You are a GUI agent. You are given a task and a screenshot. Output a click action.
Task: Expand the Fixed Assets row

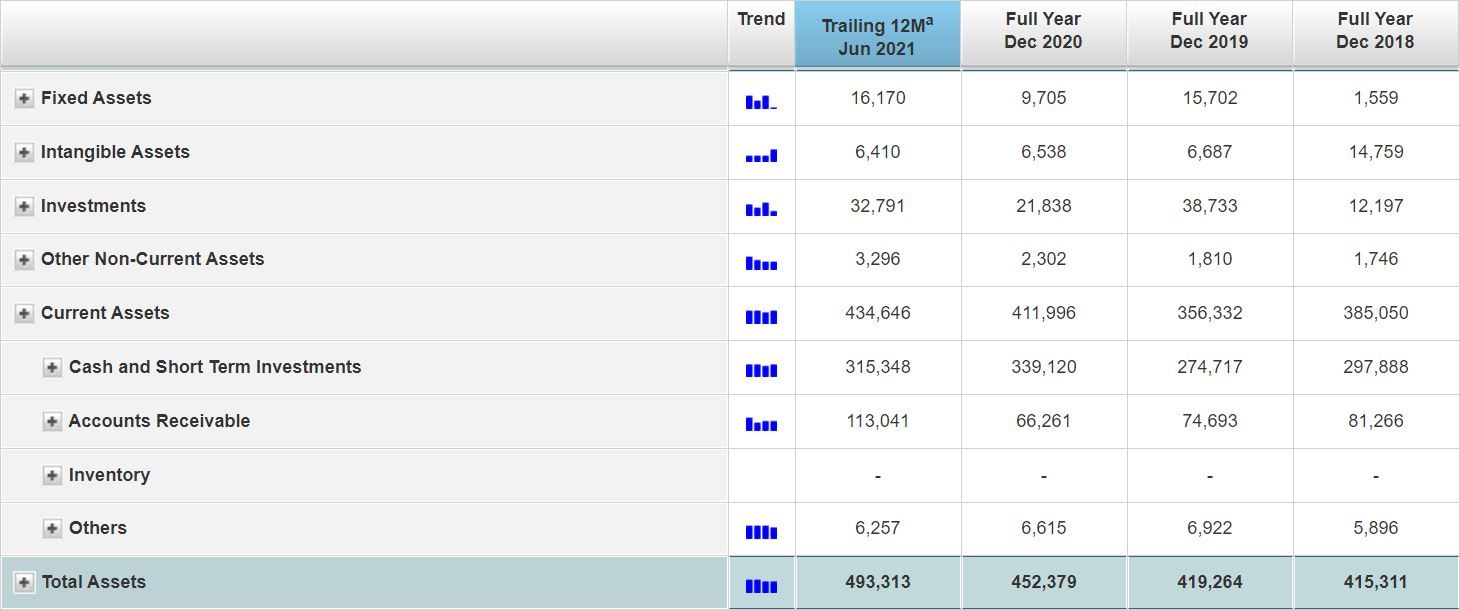pos(25,98)
